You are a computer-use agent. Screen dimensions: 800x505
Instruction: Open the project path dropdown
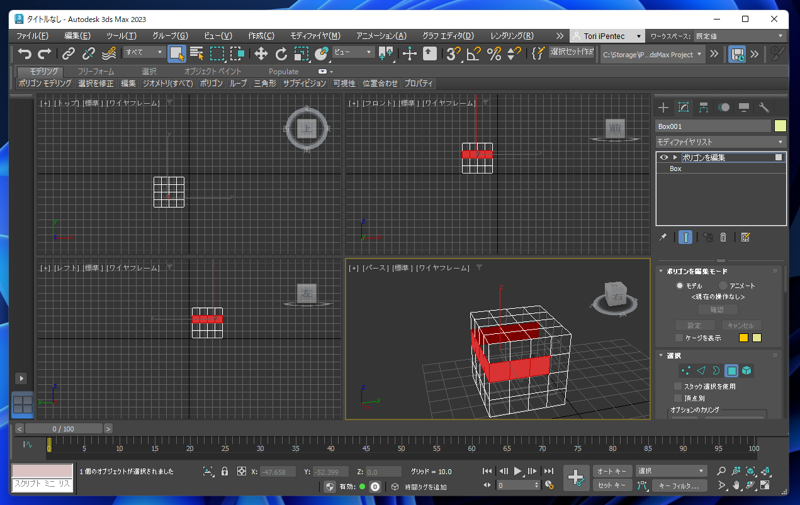tap(652, 54)
